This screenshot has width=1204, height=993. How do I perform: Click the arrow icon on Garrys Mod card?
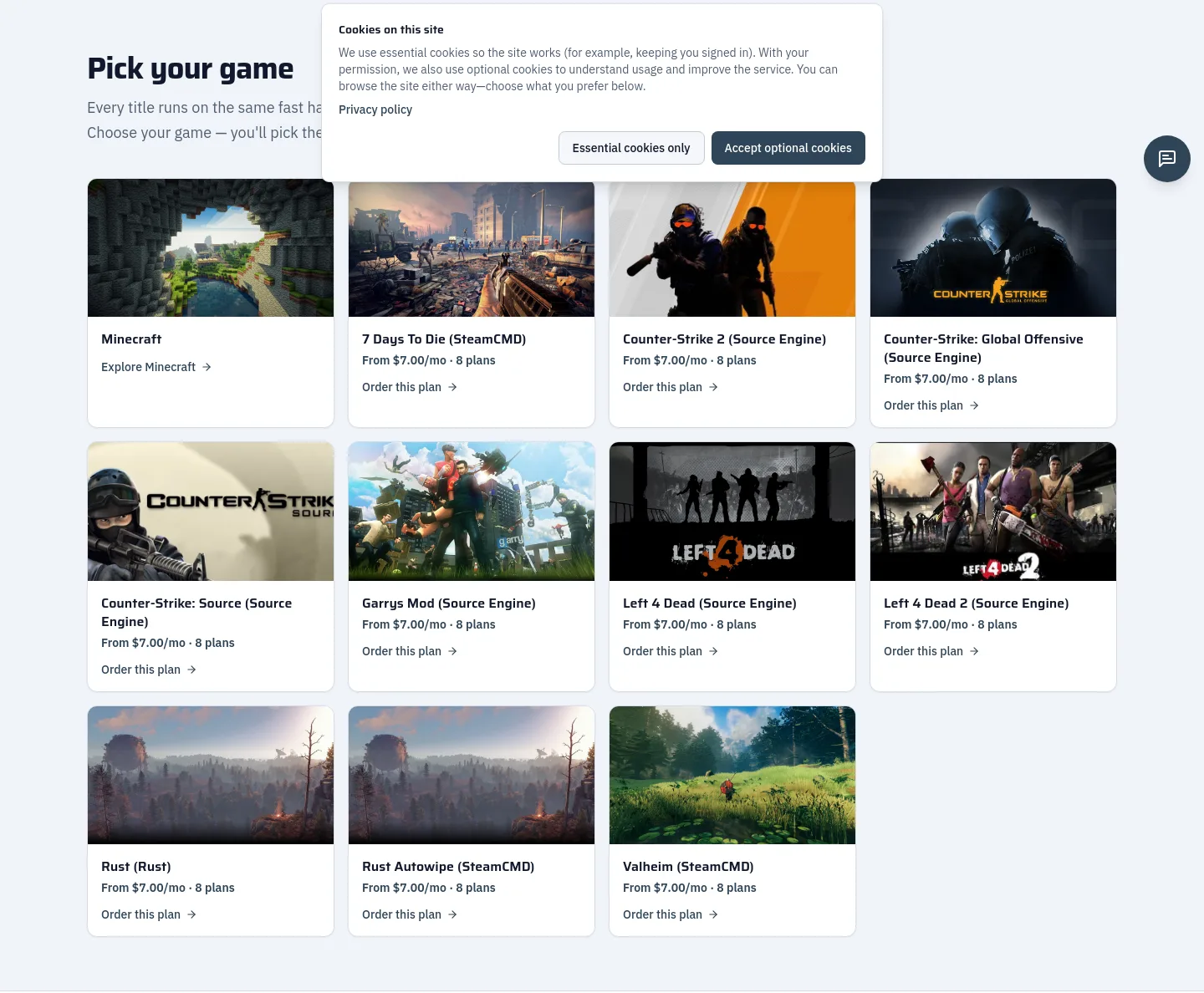[452, 651]
